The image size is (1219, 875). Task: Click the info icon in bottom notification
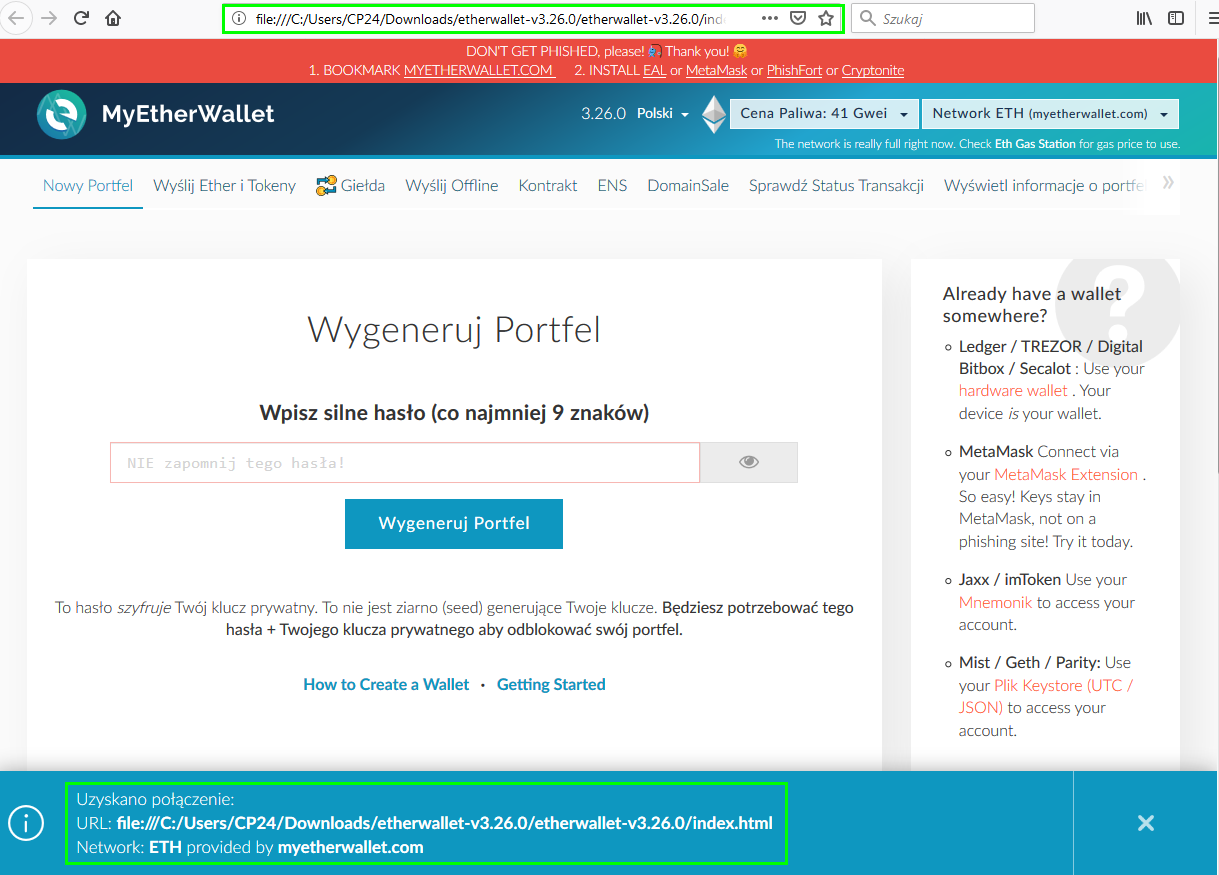pos(26,823)
